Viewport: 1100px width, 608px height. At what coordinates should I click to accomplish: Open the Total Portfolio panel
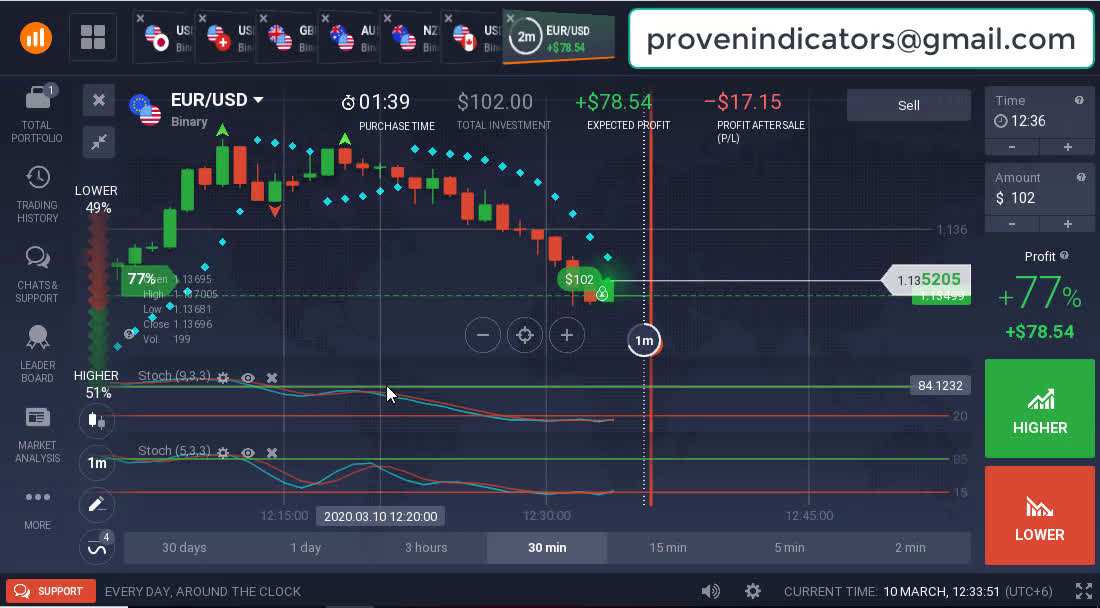pos(37,112)
